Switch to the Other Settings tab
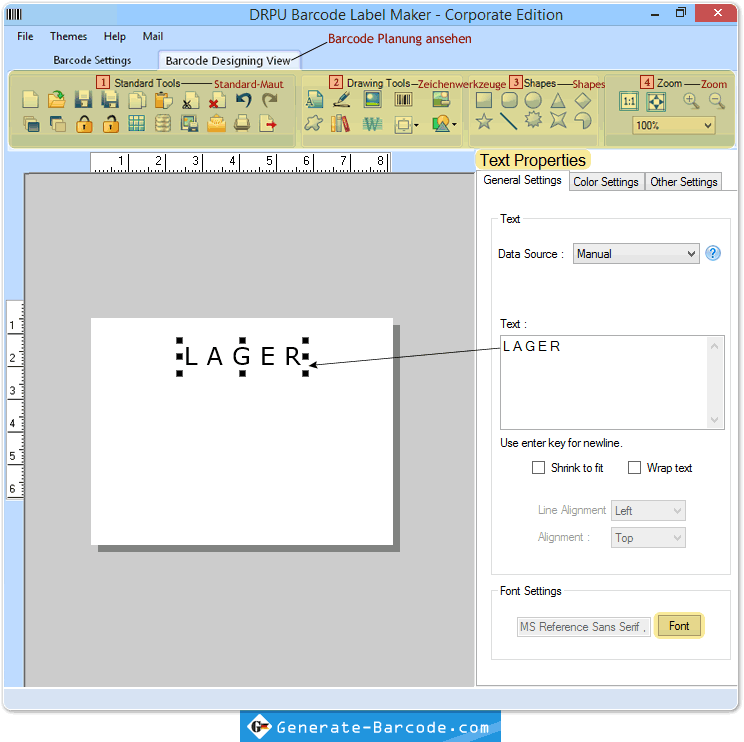744x742 pixels. coord(683,182)
